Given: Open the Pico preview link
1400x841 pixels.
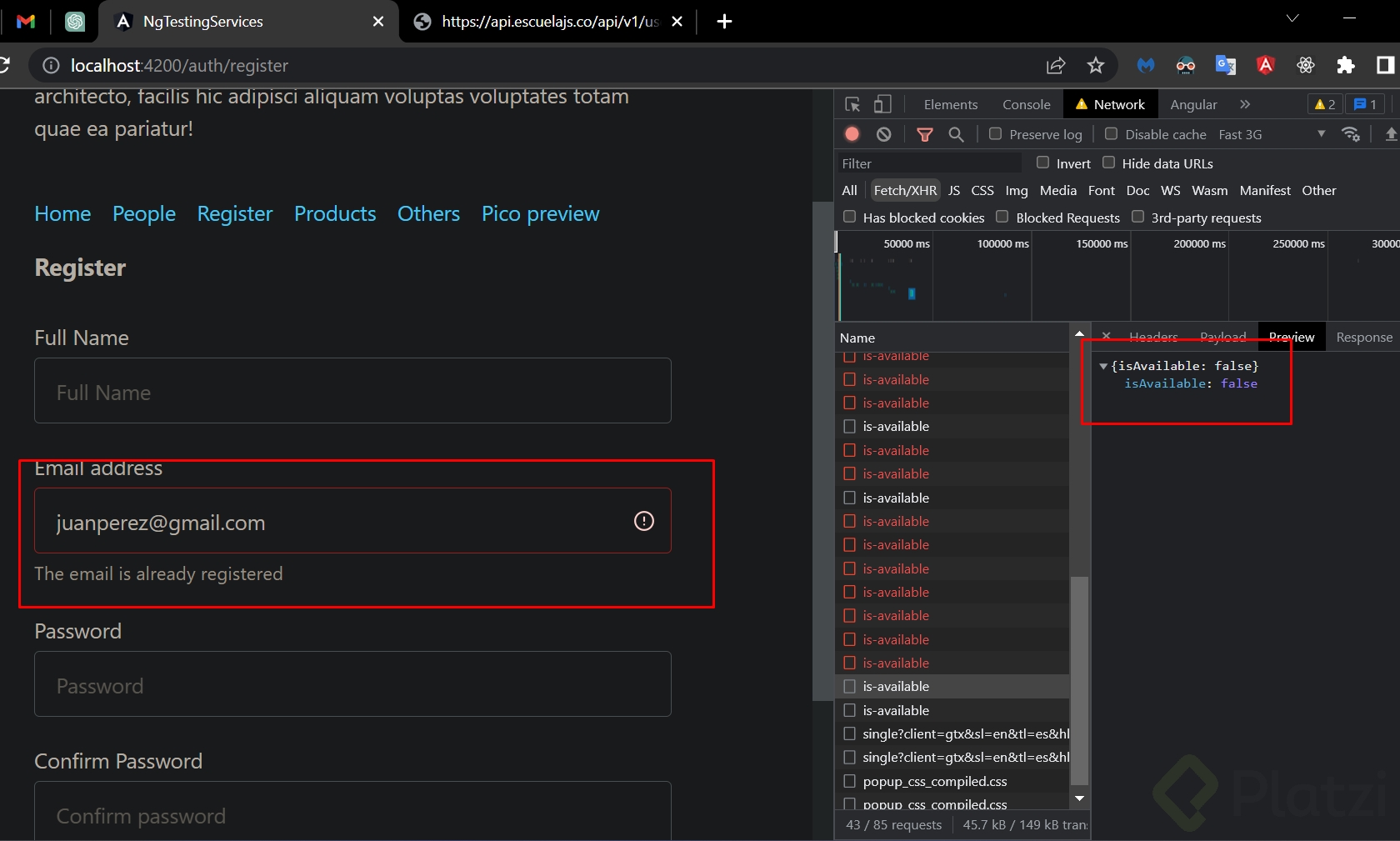Looking at the screenshot, I should (540, 214).
